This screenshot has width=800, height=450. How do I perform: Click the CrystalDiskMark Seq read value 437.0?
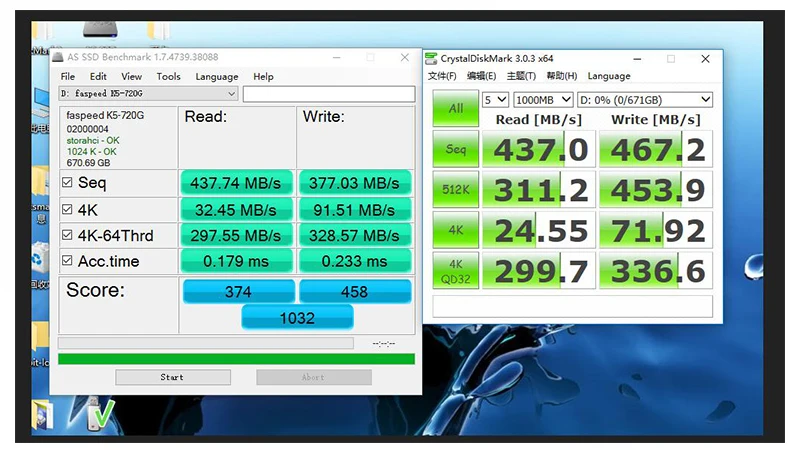point(539,149)
